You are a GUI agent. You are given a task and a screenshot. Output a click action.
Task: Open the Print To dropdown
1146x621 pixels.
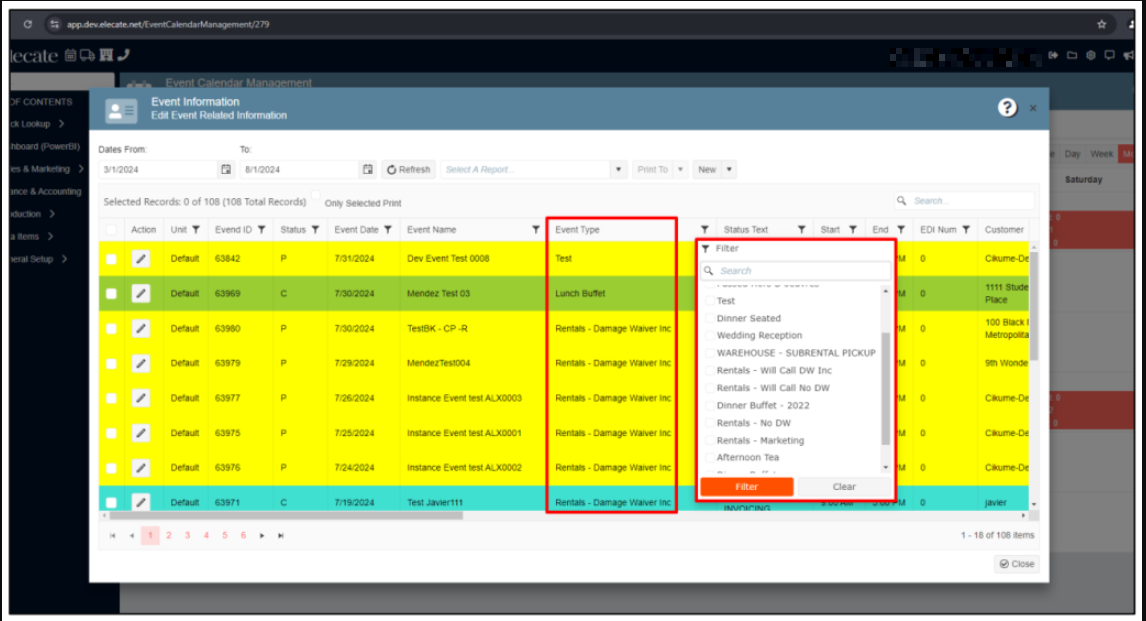click(x=681, y=170)
